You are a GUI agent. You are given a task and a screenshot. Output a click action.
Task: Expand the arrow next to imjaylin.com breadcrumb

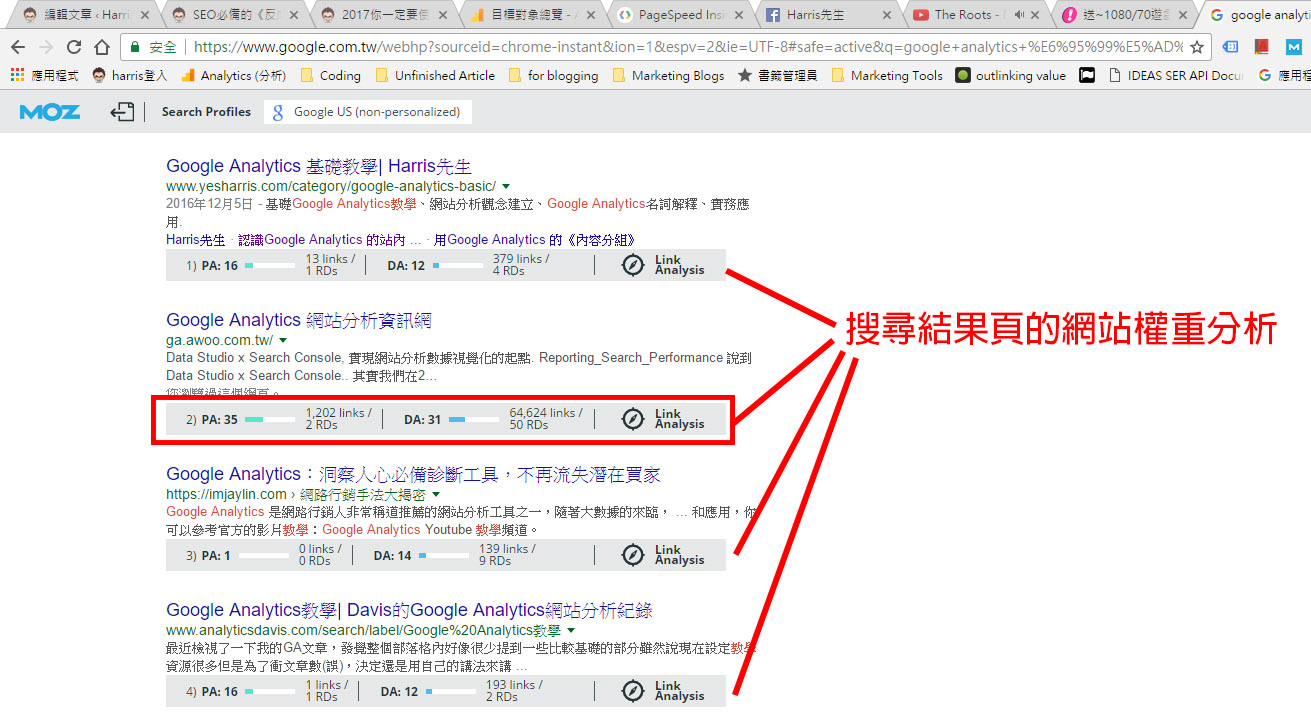click(436, 495)
